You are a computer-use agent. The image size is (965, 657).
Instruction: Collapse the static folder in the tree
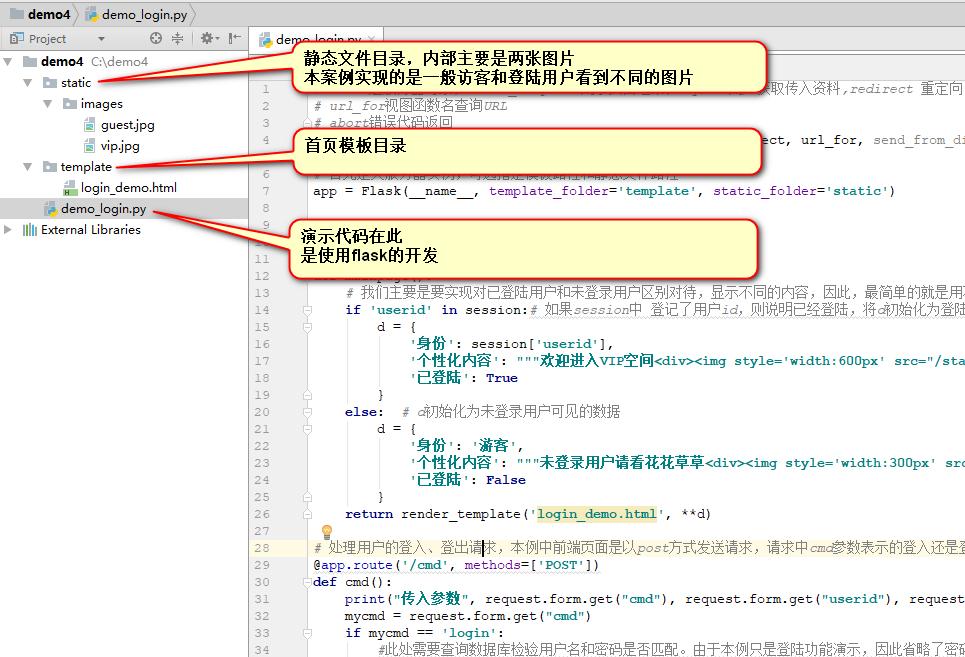tap(28, 82)
